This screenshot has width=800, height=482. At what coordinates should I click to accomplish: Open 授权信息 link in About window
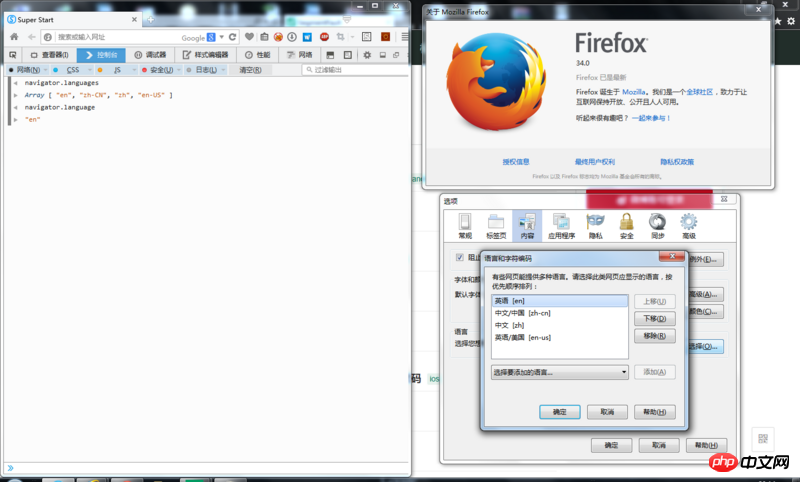click(x=516, y=162)
